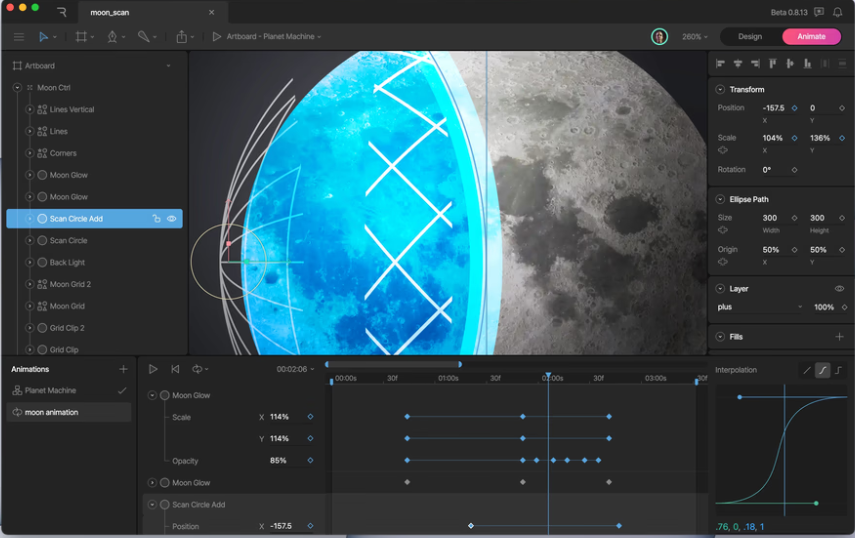Rewind timeline to start

pos(175,369)
